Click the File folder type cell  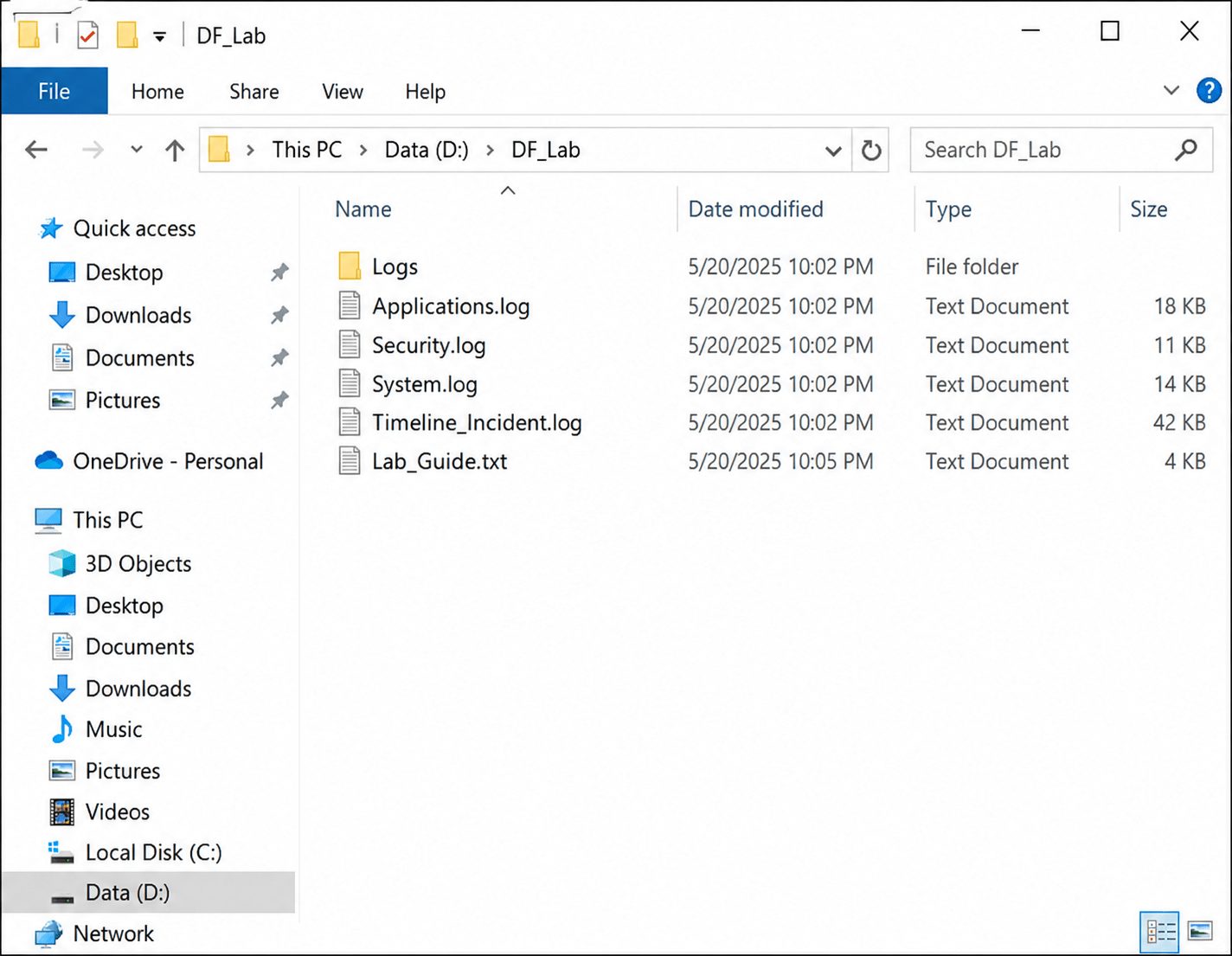pyautogui.click(x=972, y=266)
